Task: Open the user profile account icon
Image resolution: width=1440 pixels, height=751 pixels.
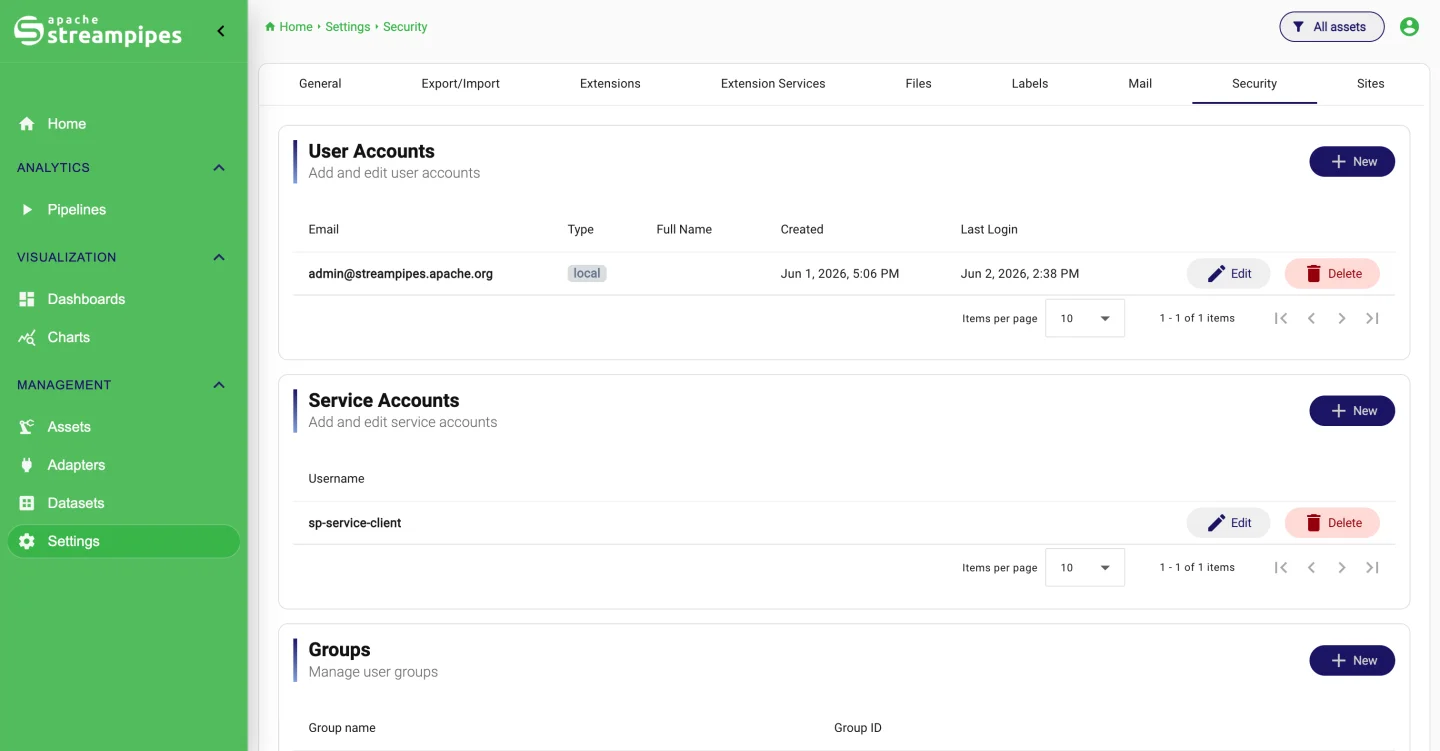Action: (1409, 27)
